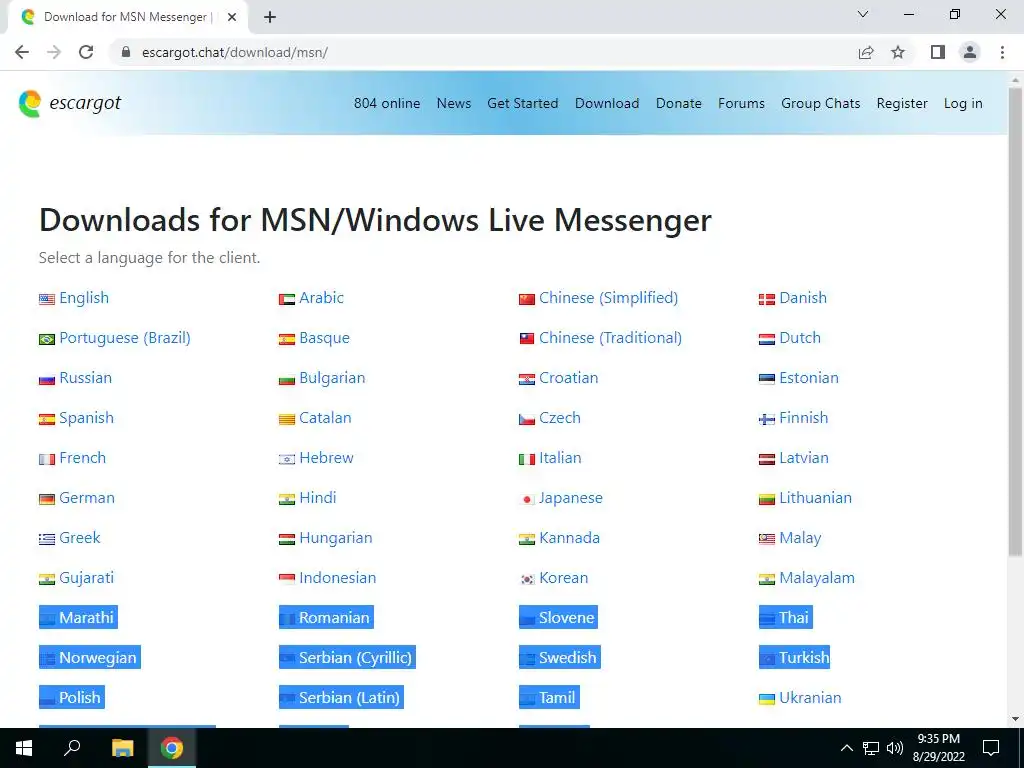Click the Danish flag icon
Screen dimensions: 1024x768
click(767, 299)
